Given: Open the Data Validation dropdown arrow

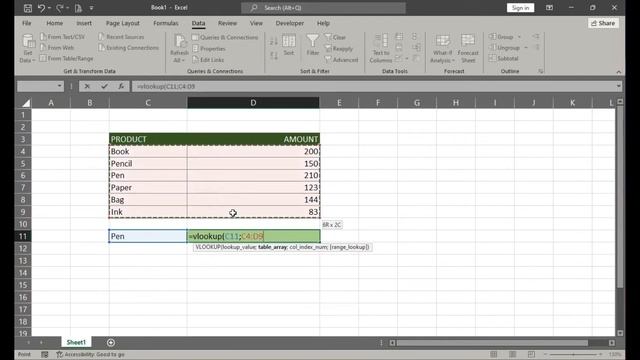Looking at the screenshot, I should point(407,59).
